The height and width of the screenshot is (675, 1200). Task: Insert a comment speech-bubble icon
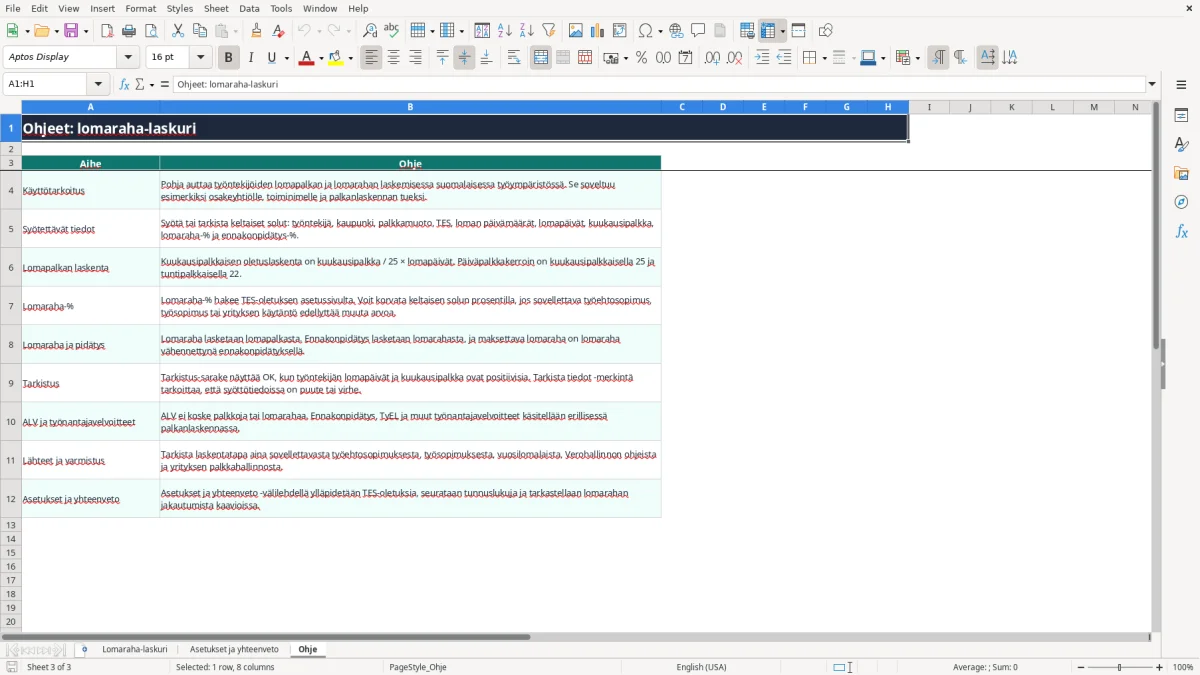pyautogui.click(x=699, y=31)
